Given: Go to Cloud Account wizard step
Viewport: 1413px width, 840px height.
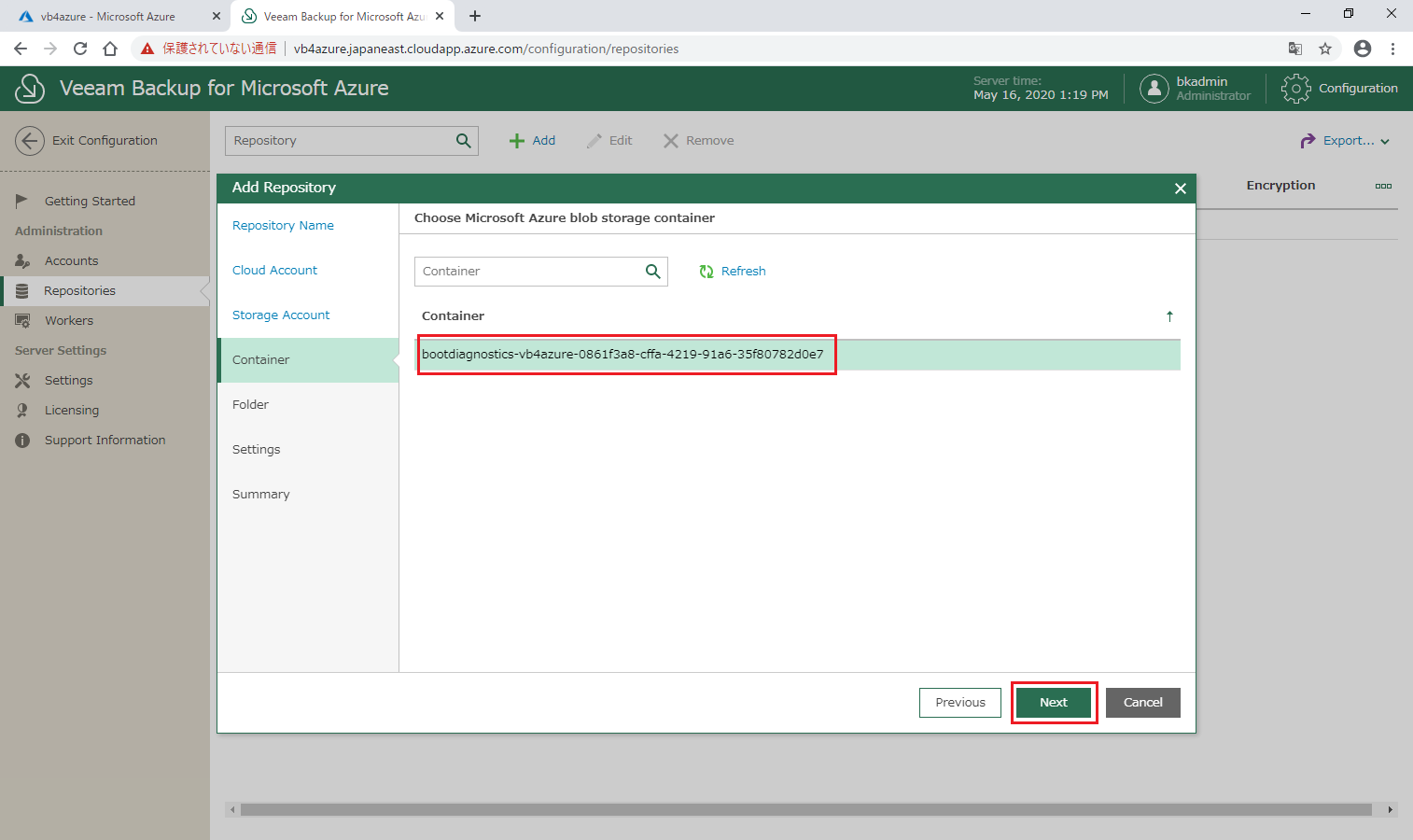Looking at the screenshot, I should coord(274,271).
